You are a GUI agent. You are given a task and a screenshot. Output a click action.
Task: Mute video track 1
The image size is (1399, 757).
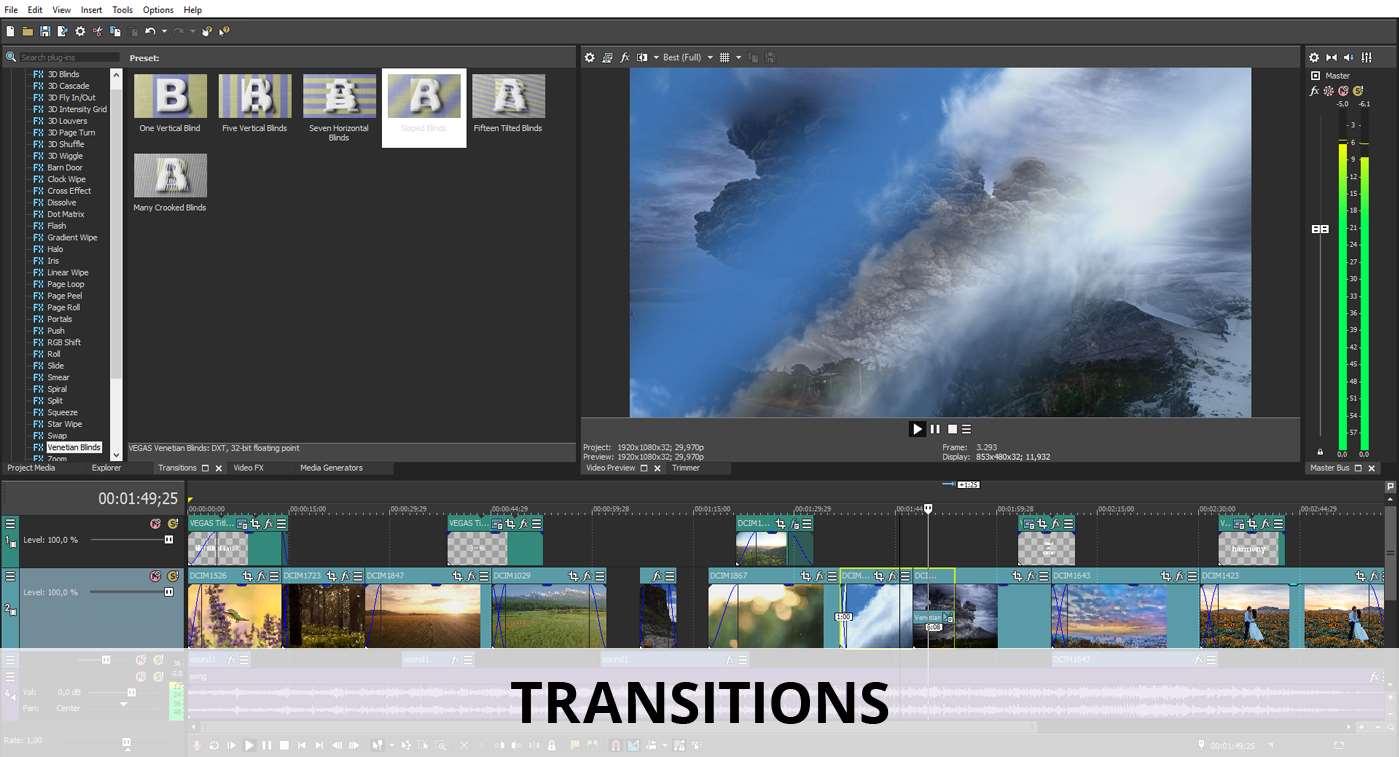[156, 523]
